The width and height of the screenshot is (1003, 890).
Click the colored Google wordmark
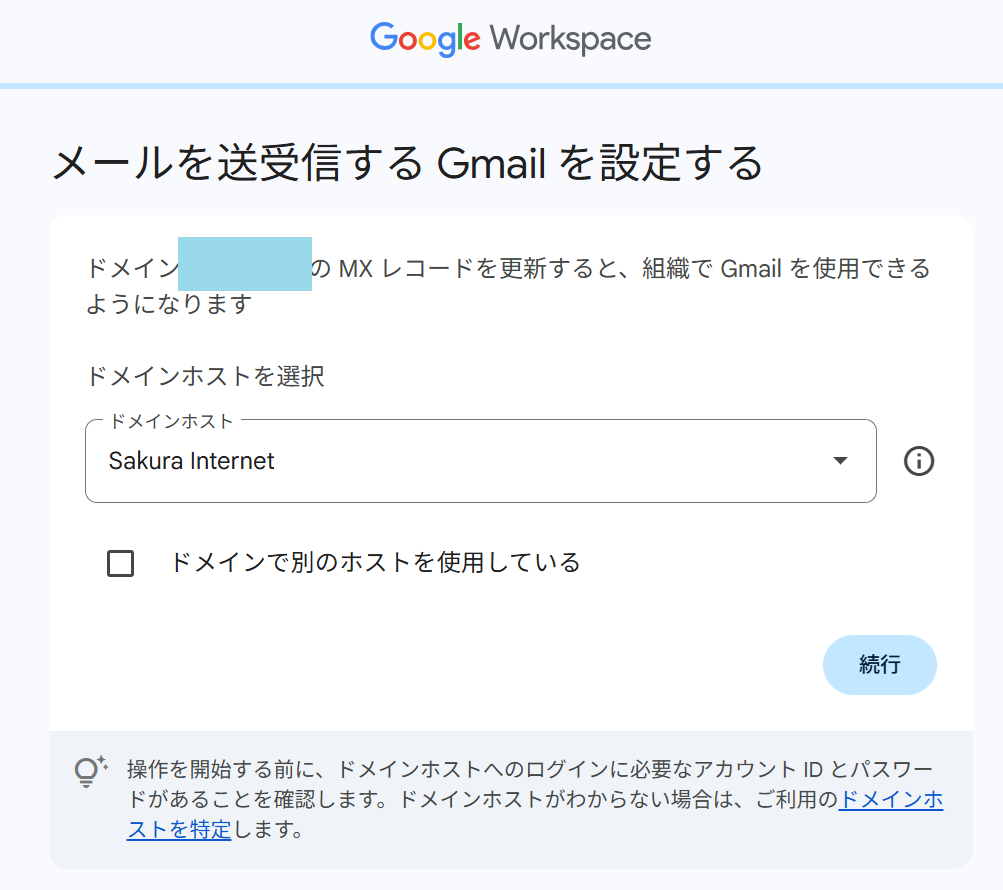coord(425,39)
